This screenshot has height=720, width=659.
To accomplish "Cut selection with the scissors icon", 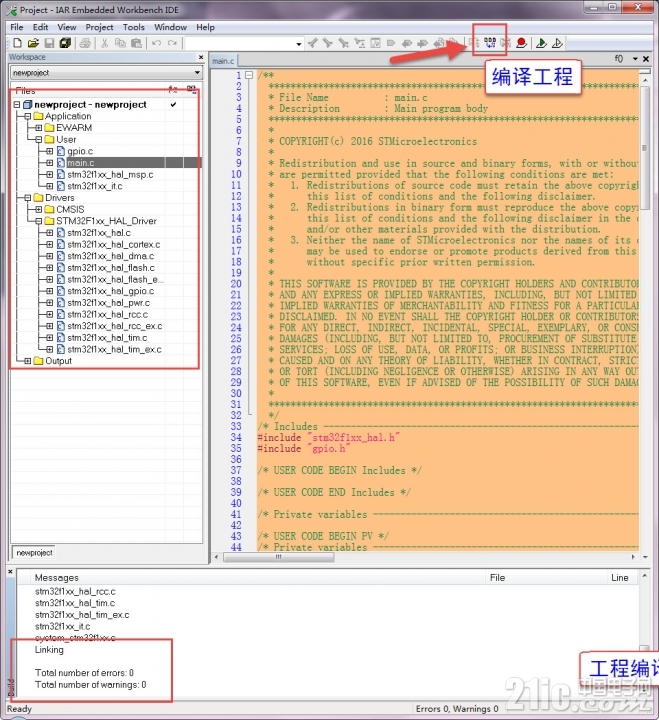I will point(105,43).
